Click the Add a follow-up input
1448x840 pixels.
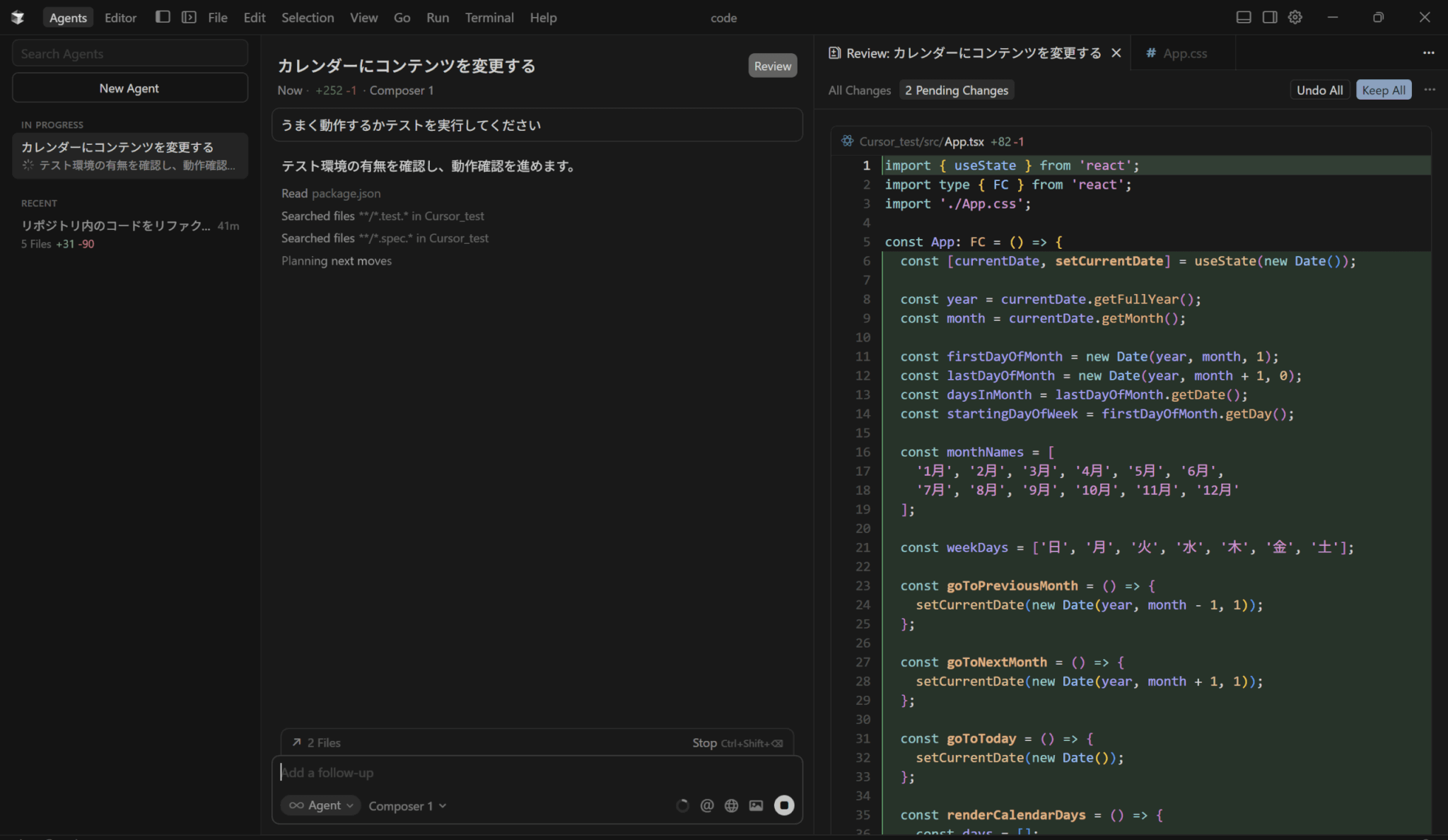(x=537, y=772)
